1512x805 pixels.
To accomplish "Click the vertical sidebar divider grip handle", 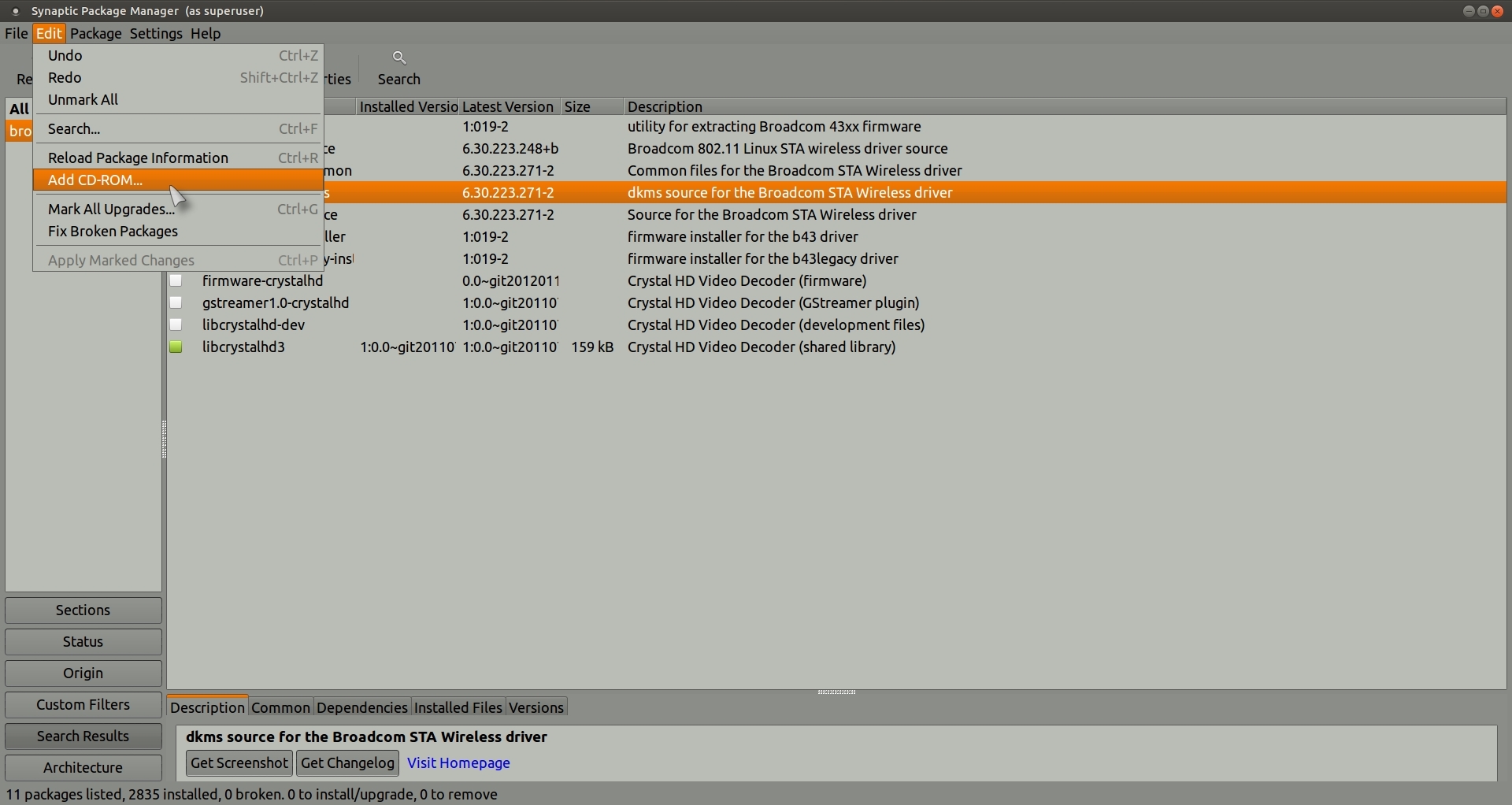I will click(164, 440).
